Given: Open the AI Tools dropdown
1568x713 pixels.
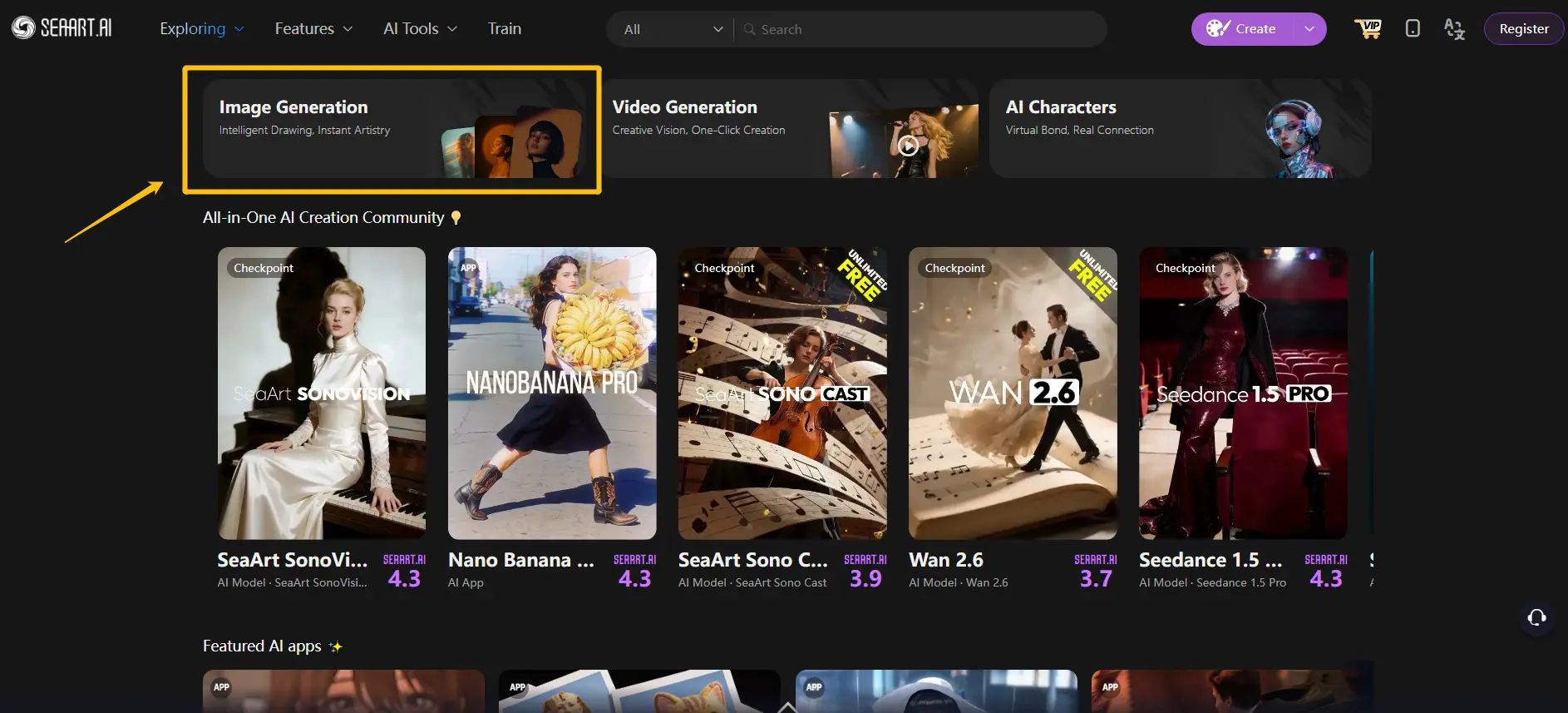Looking at the screenshot, I should [x=420, y=28].
